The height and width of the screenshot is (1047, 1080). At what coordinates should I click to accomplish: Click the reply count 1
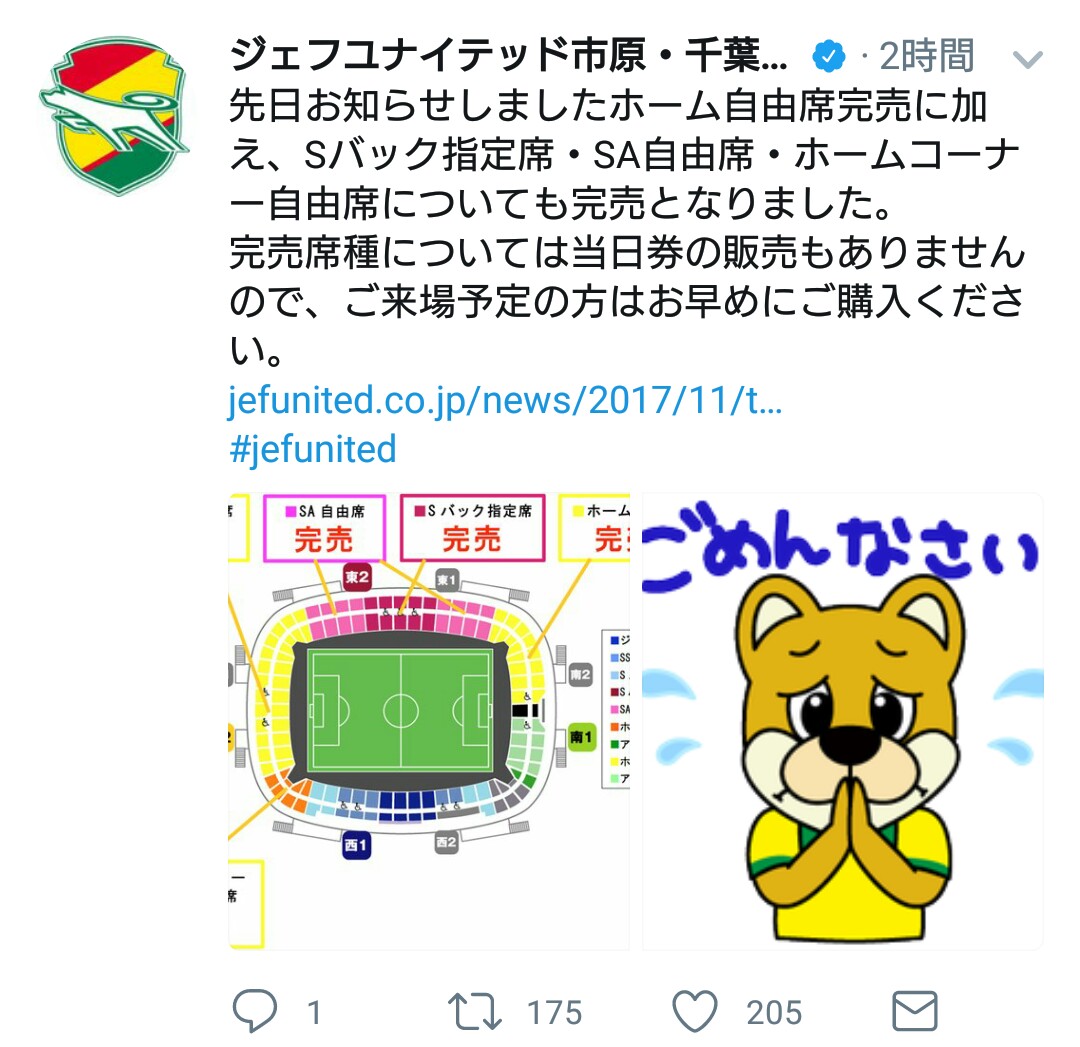click(x=314, y=1013)
